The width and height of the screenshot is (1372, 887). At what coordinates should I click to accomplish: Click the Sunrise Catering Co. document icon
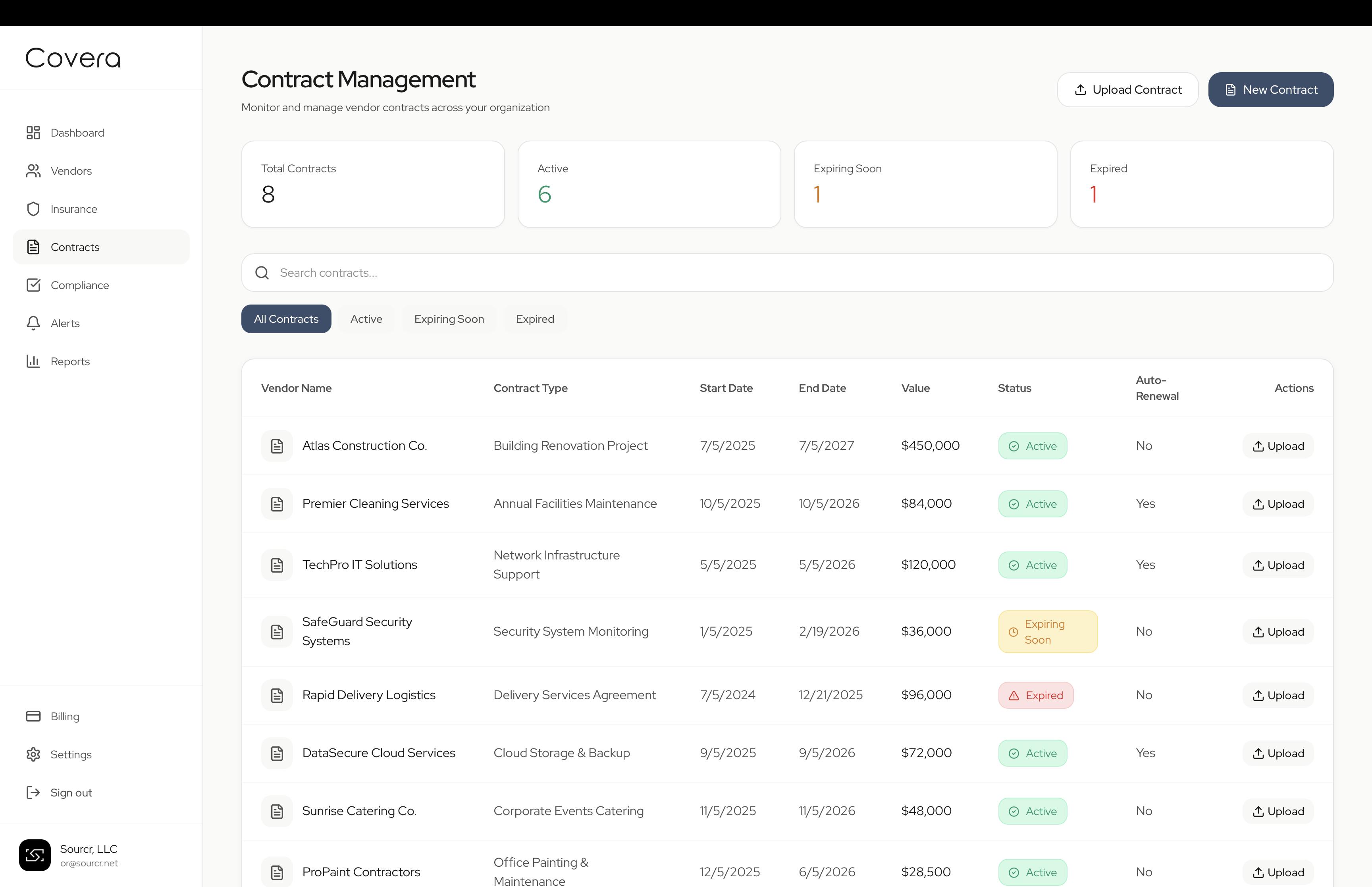(277, 811)
